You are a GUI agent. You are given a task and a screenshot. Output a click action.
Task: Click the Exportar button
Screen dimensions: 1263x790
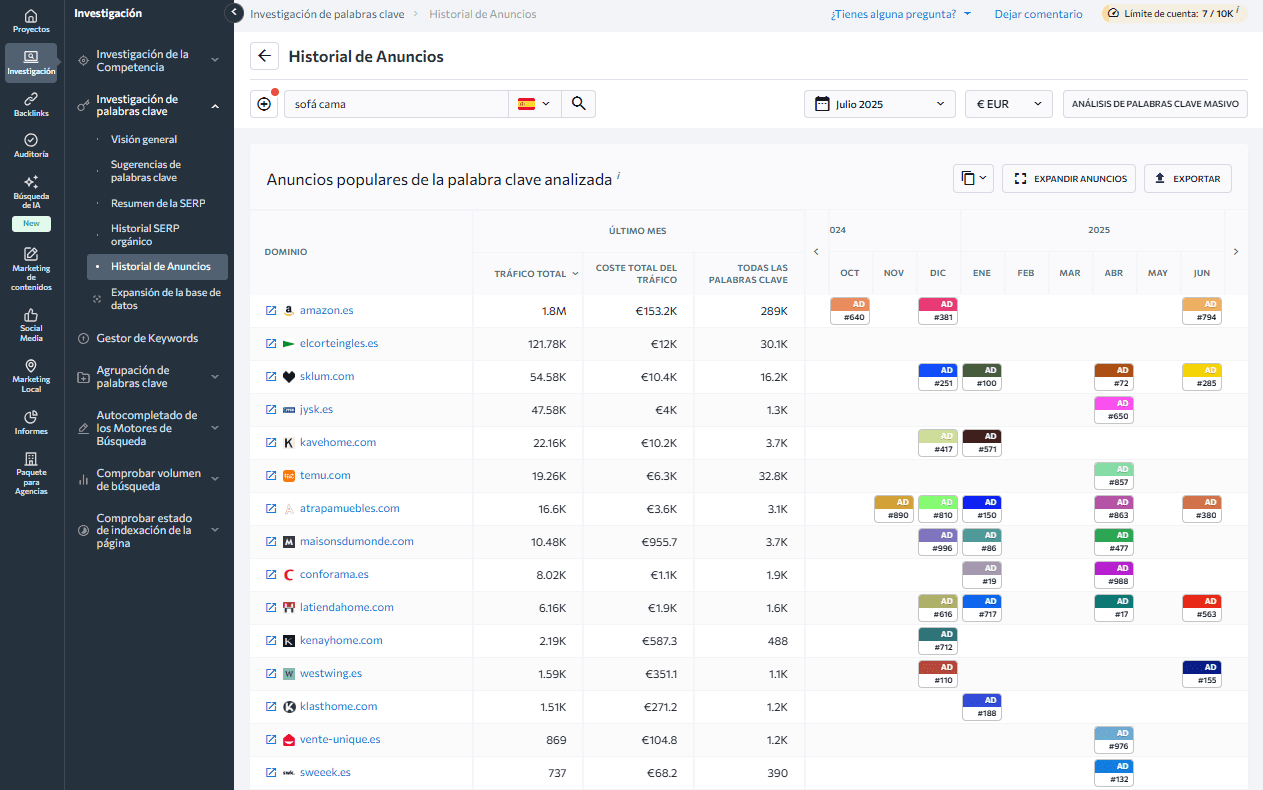(x=1188, y=178)
